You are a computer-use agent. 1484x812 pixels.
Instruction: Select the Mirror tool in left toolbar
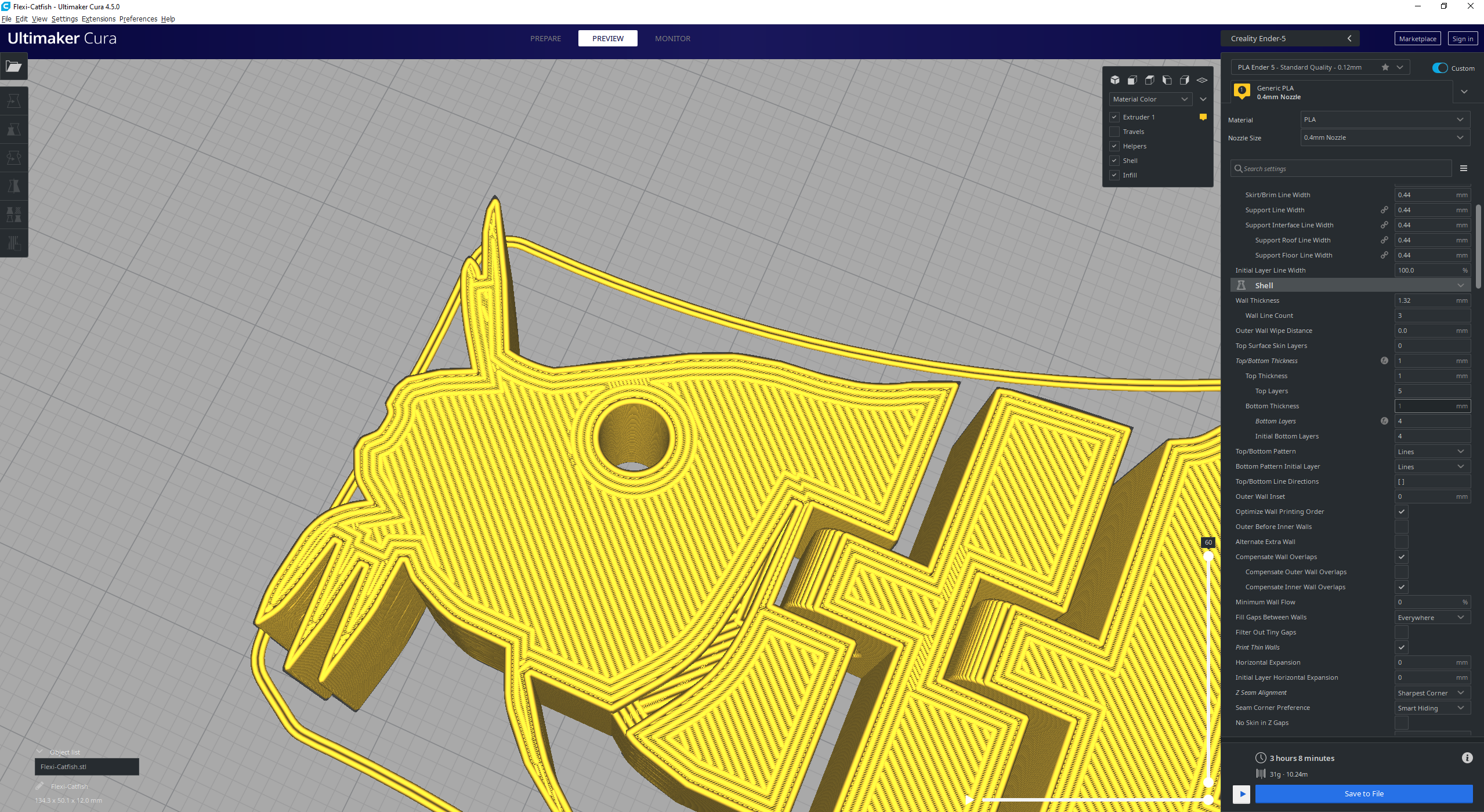pos(13,186)
